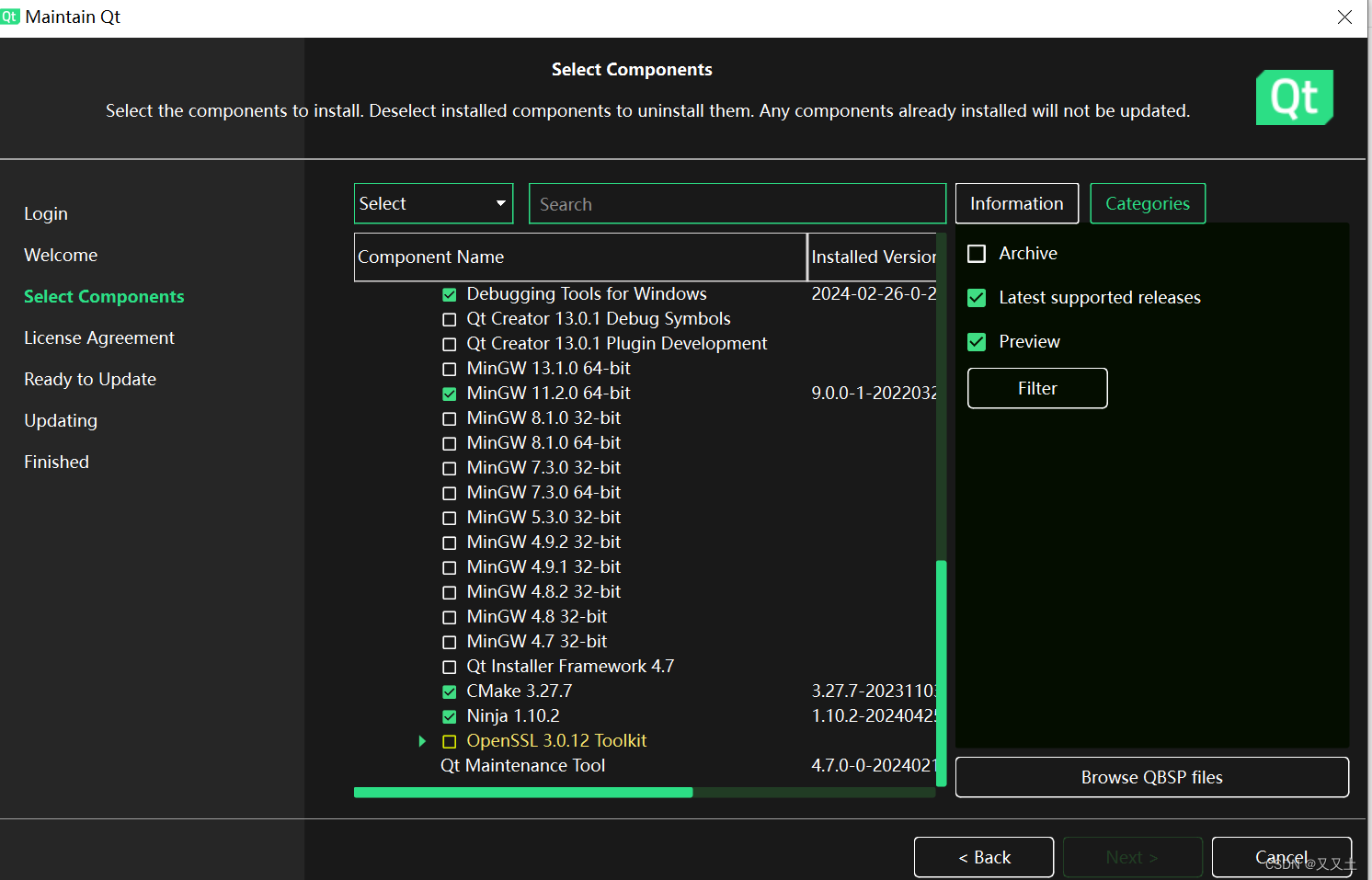Viewport: 1372px width, 880px height.
Task: Uncheck Debugging Tools for Windows
Action: (x=450, y=295)
